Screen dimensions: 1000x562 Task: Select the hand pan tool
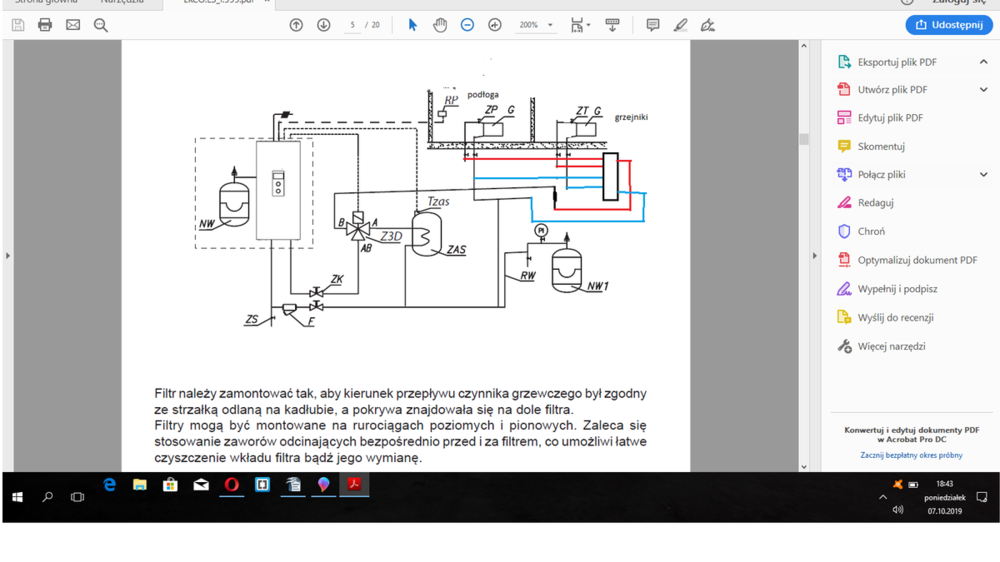point(440,25)
